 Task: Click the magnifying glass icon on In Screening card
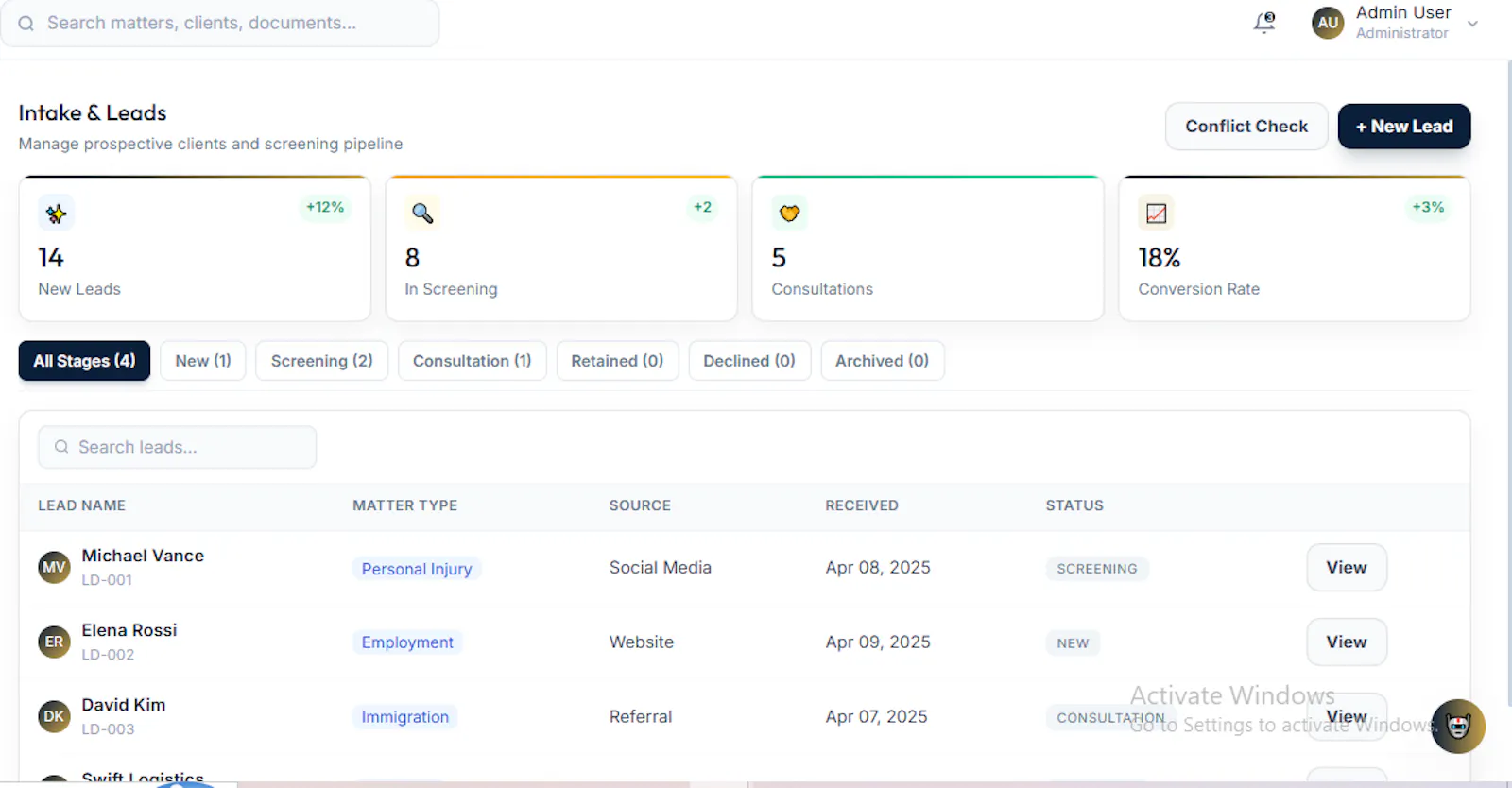tap(422, 214)
